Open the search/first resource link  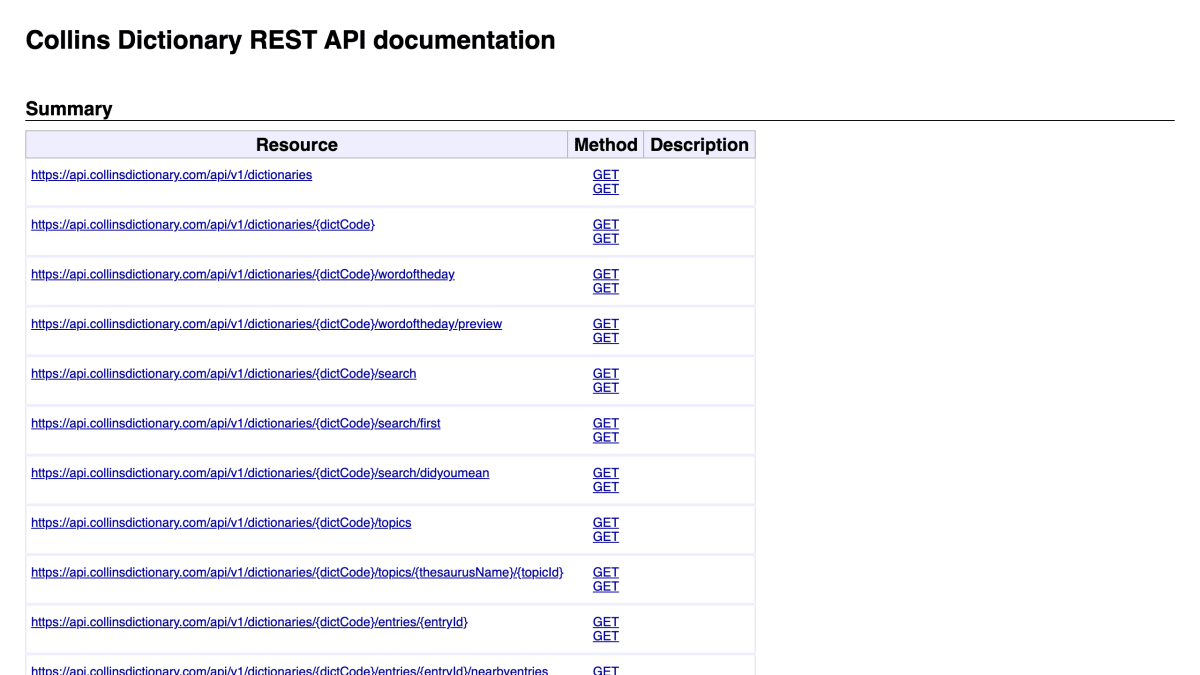pos(236,423)
